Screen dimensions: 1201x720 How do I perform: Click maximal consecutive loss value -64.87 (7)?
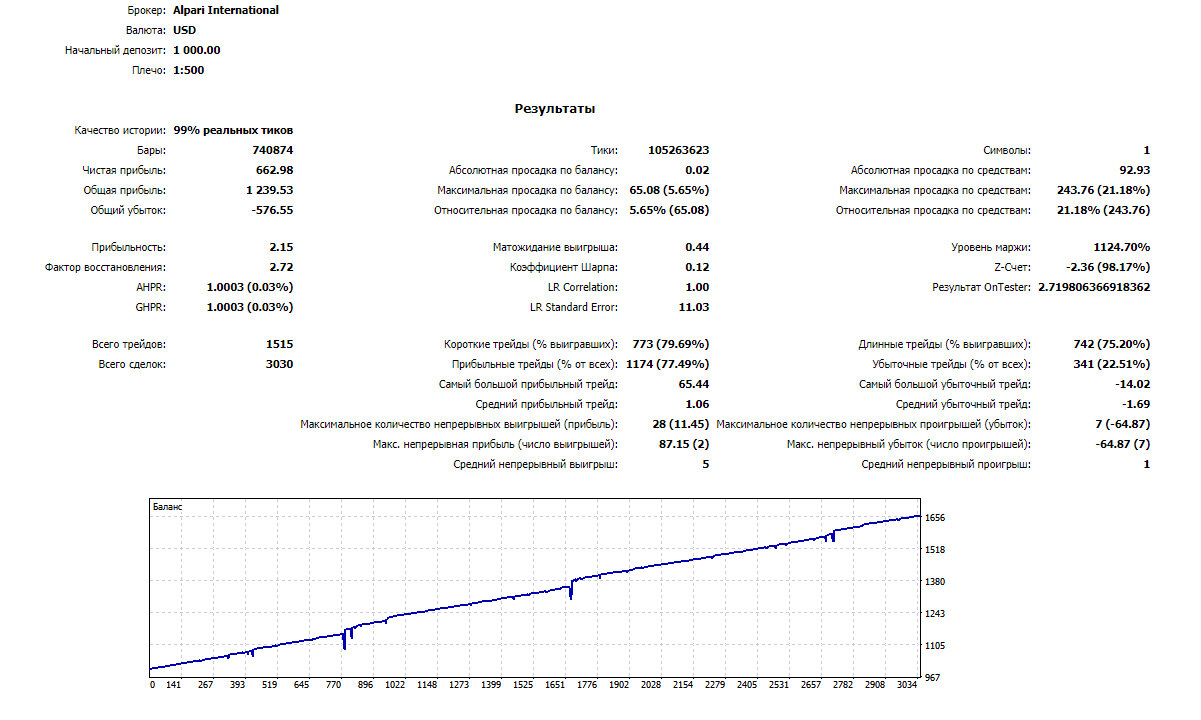[x=1124, y=444]
